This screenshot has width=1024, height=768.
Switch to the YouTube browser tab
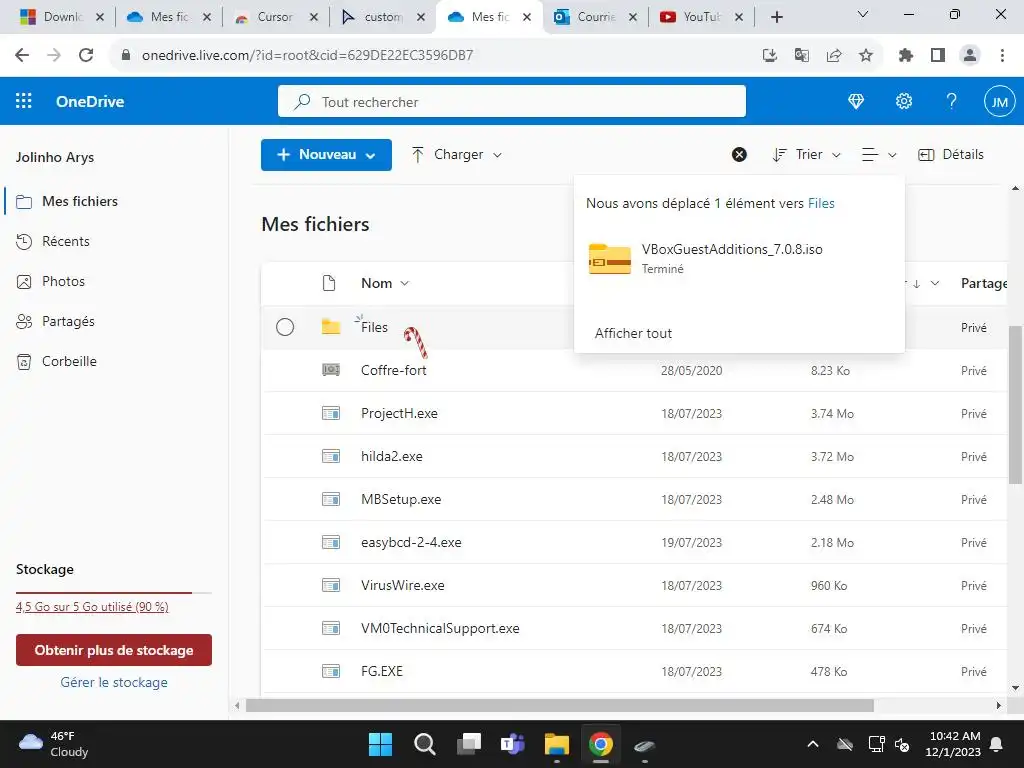click(701, 17)
